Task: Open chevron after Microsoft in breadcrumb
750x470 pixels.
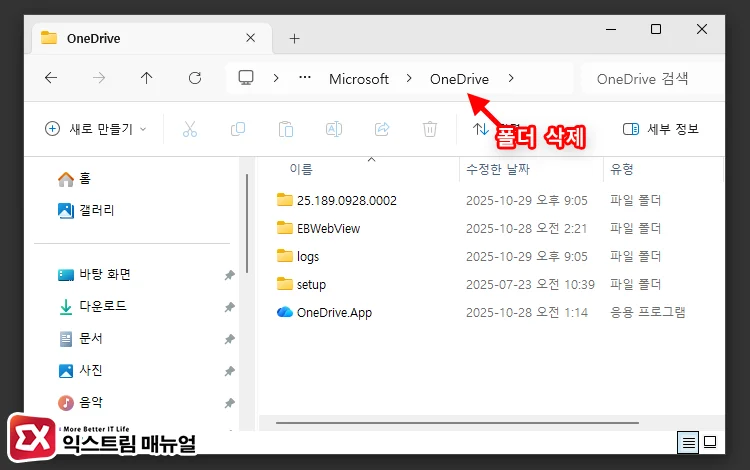Action: point(409,78)
